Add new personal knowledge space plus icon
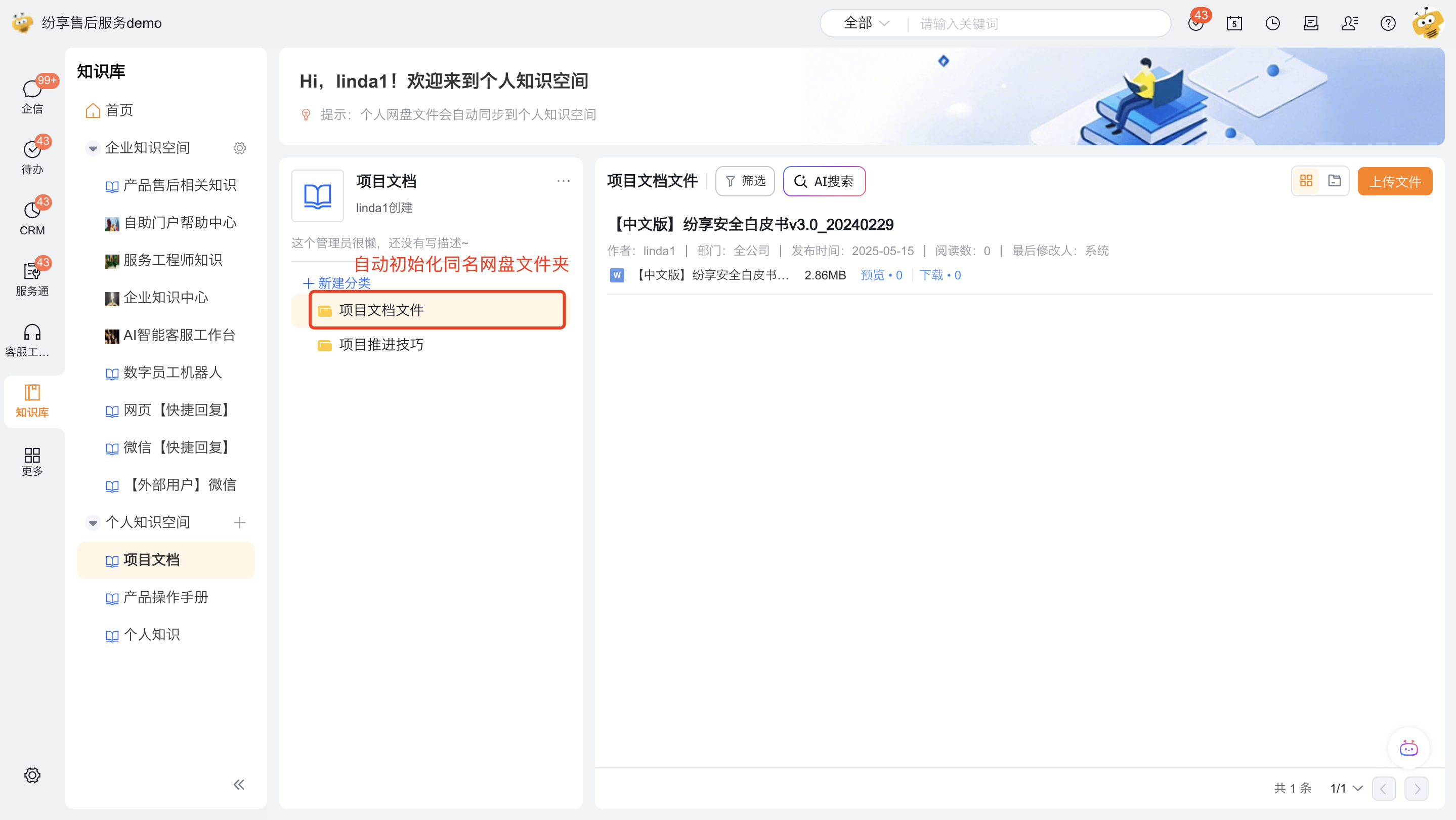1456x820 pixels. [x=240, y=522]
